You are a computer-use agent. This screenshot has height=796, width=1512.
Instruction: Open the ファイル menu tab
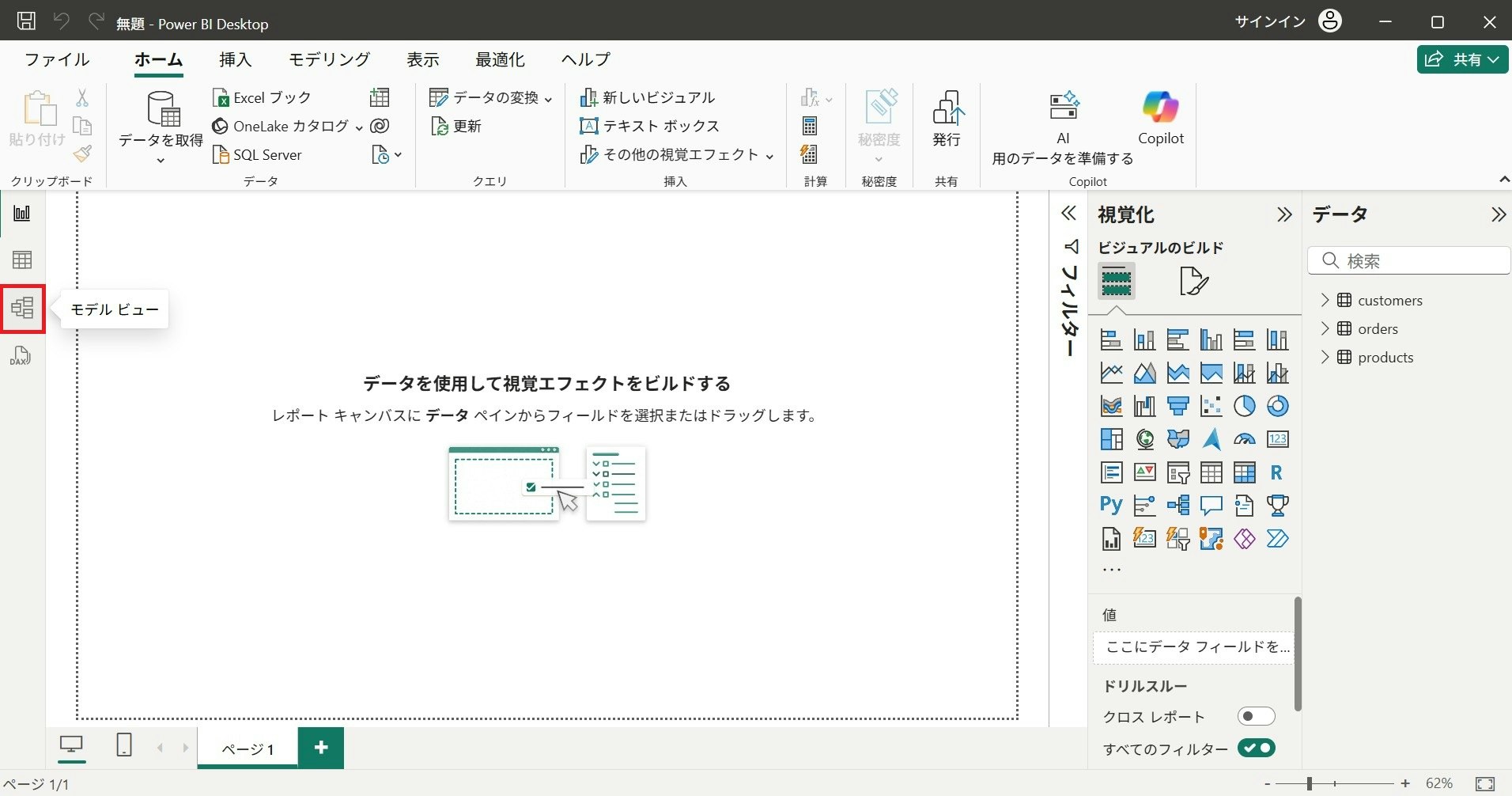[x=57, y=59]
